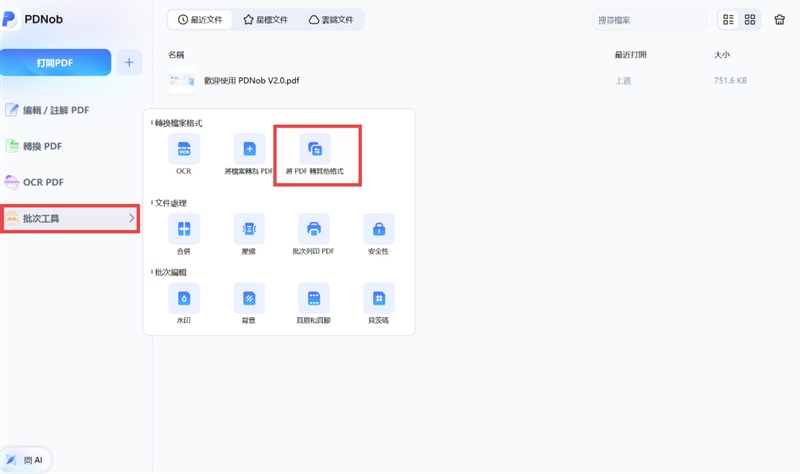Image resolution: width=800 pixels, height=474 pixels.
Task: Focus the 搜尋檔案 search field
Action: [x=649, y=20]
